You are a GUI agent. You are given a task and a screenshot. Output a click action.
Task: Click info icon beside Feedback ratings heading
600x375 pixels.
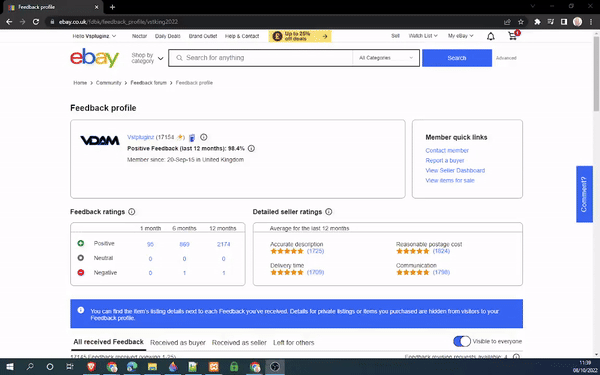pos(132,212)
